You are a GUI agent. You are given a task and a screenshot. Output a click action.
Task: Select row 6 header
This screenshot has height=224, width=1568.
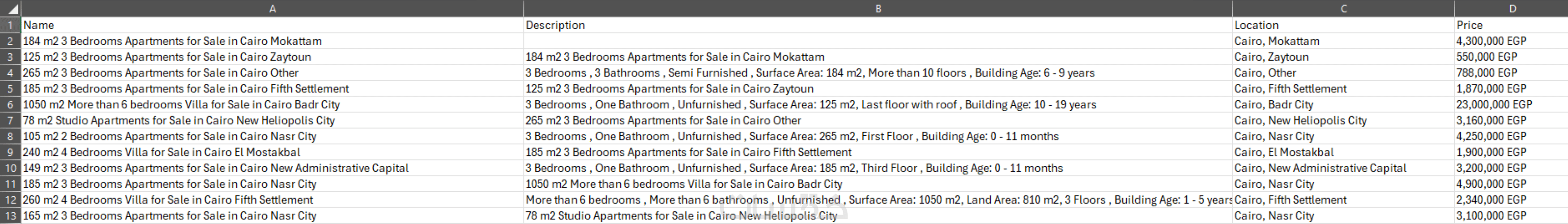[x=10, y=105]
